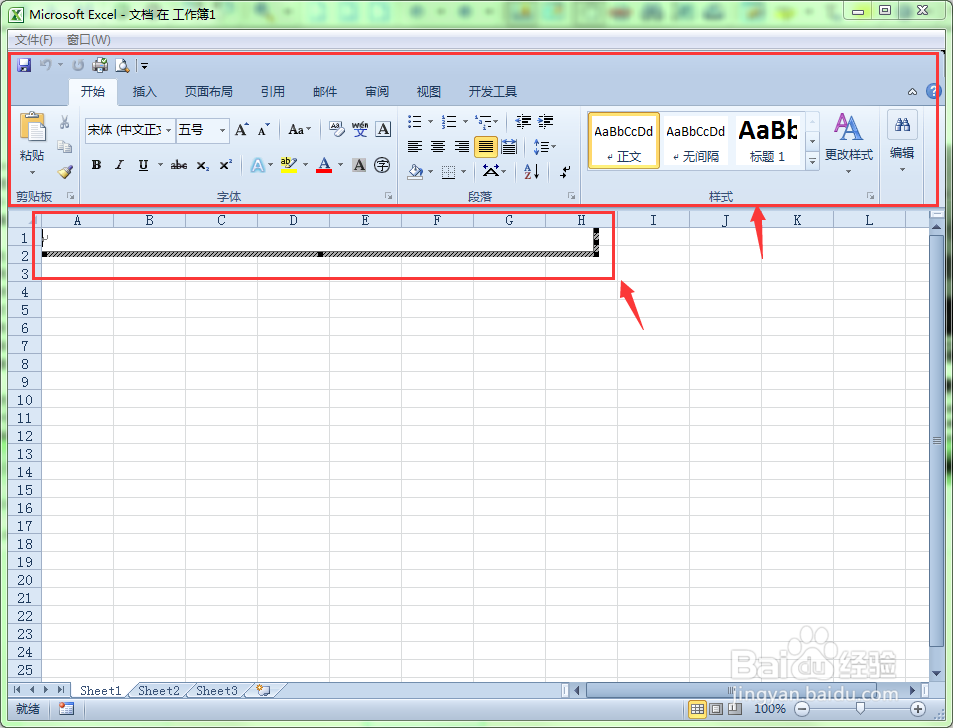Click the Copy icon in clipboard group
953x728 pixels.
coord(64,146)
